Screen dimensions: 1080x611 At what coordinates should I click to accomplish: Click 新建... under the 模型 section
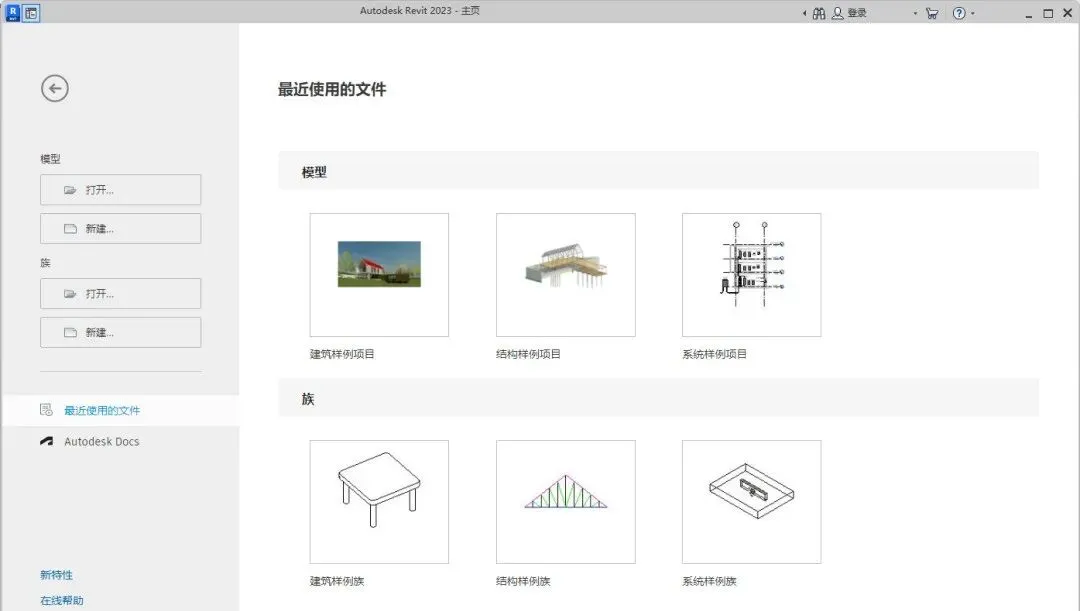[x=121, y=228]
